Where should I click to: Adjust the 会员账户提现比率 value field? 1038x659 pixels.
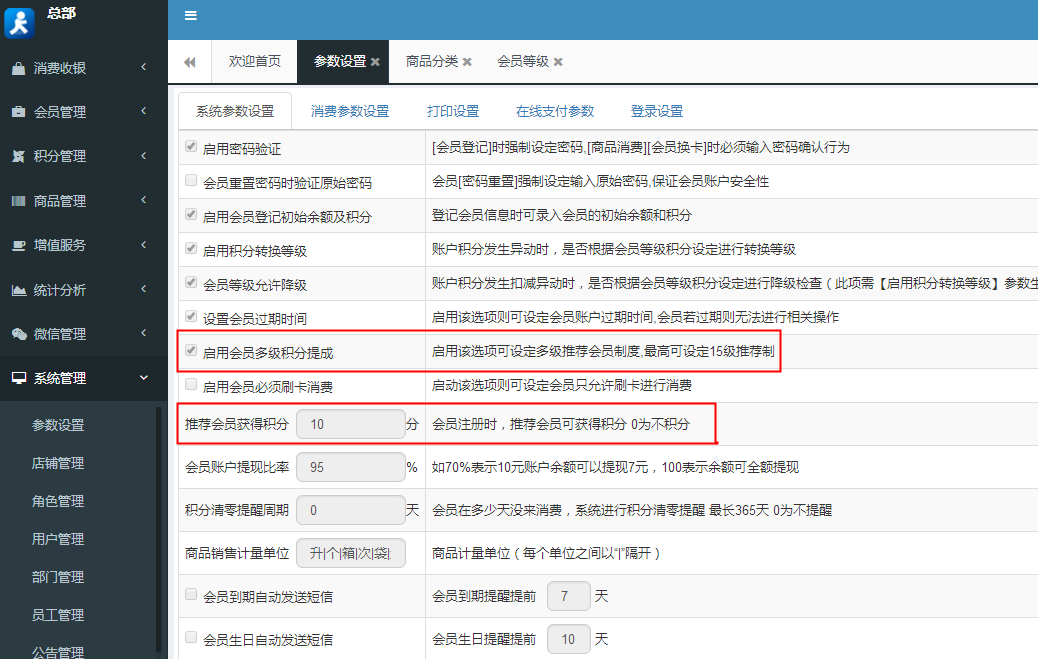click(x=351, y=466)
